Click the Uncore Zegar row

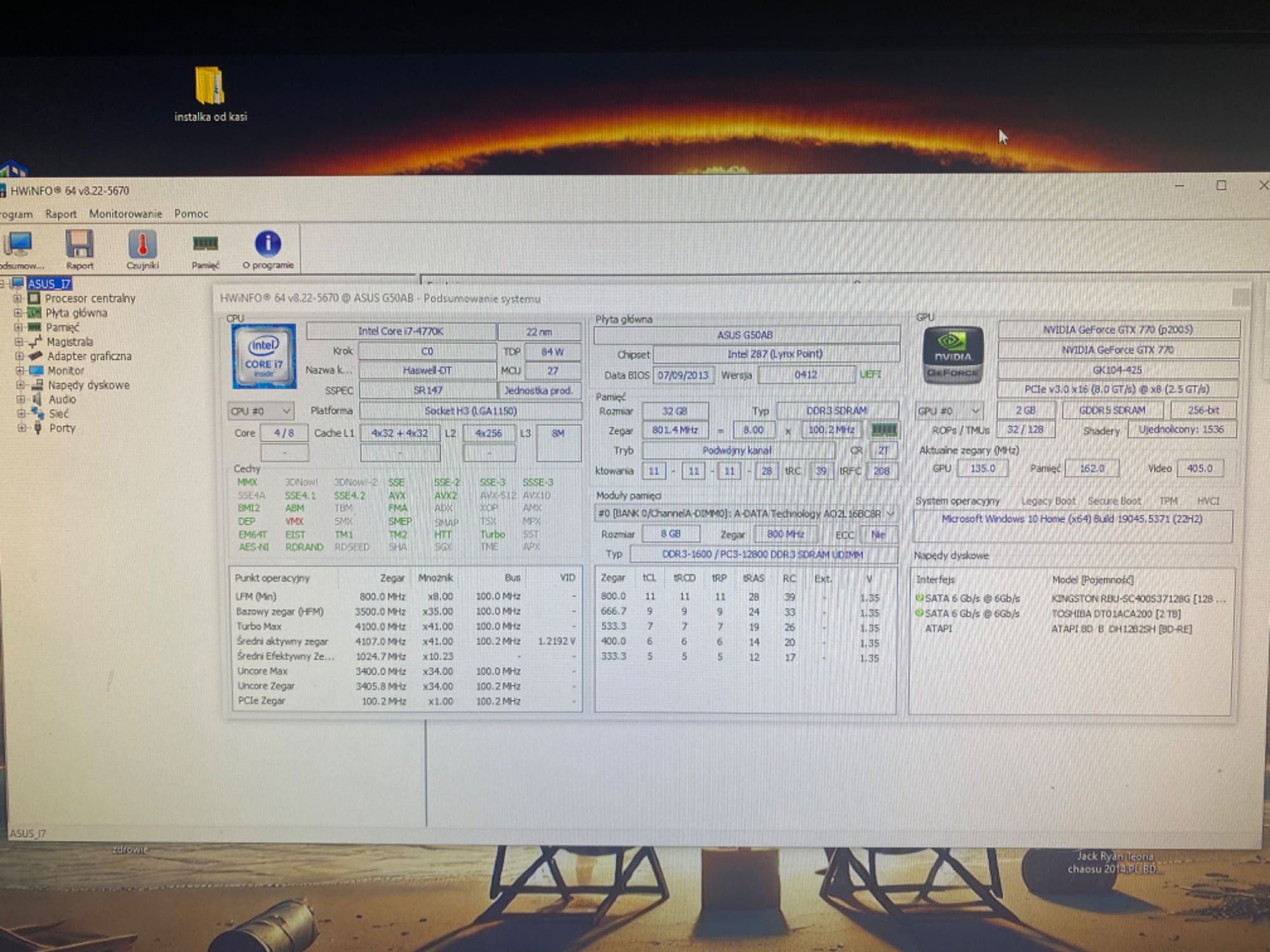pos(406,686)
